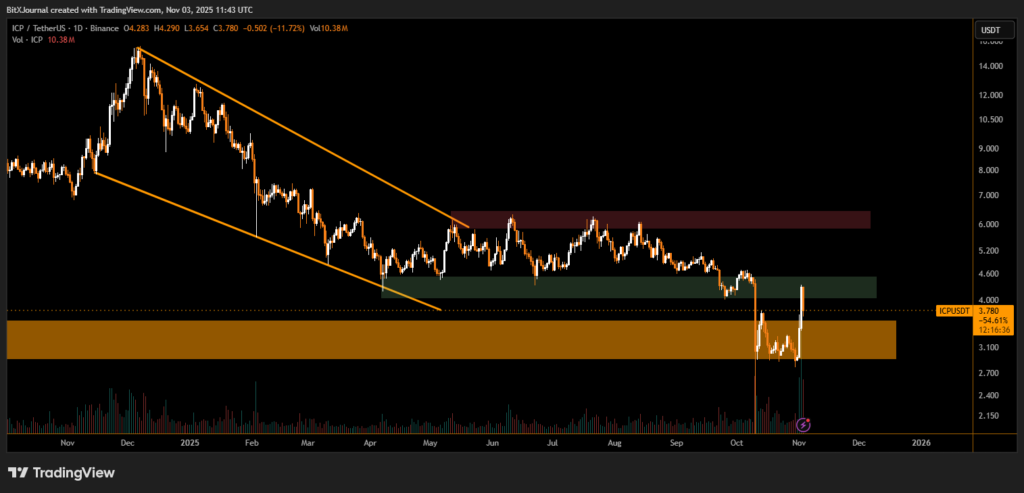Click the 2026 label on time axis
Screen dimensions: 1024x493
click(x=921, y=441)
